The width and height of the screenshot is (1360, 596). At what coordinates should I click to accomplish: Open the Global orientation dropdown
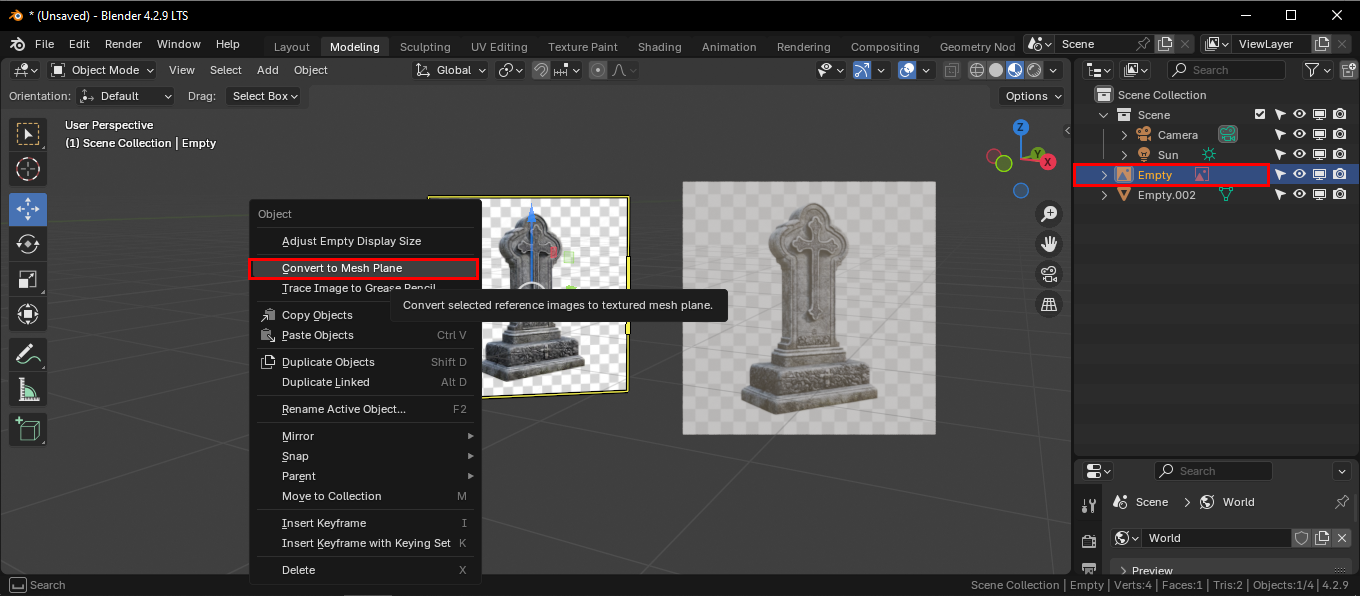tap(450, 70)
